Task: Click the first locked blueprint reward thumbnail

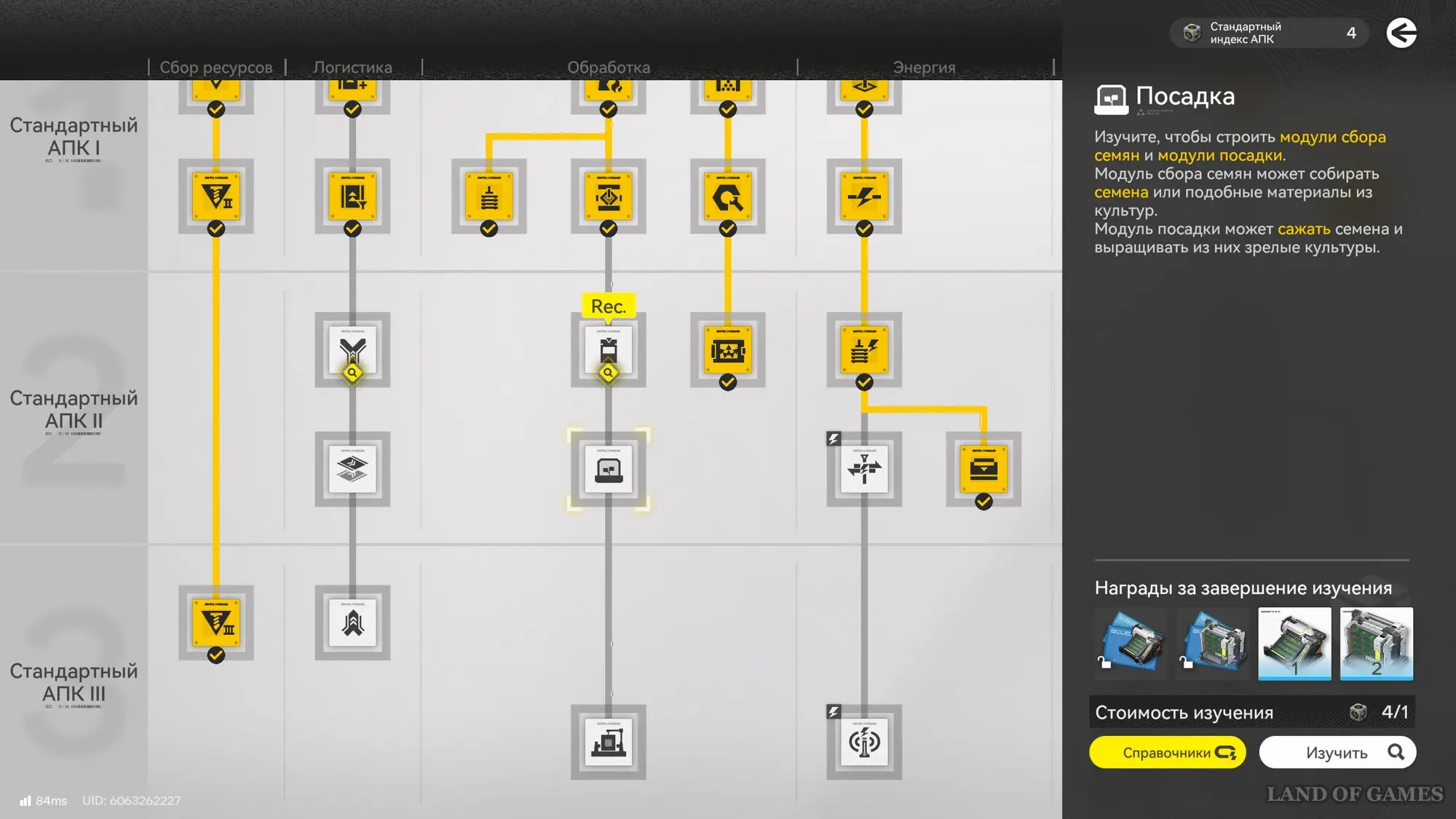Action: point(1131,644)
